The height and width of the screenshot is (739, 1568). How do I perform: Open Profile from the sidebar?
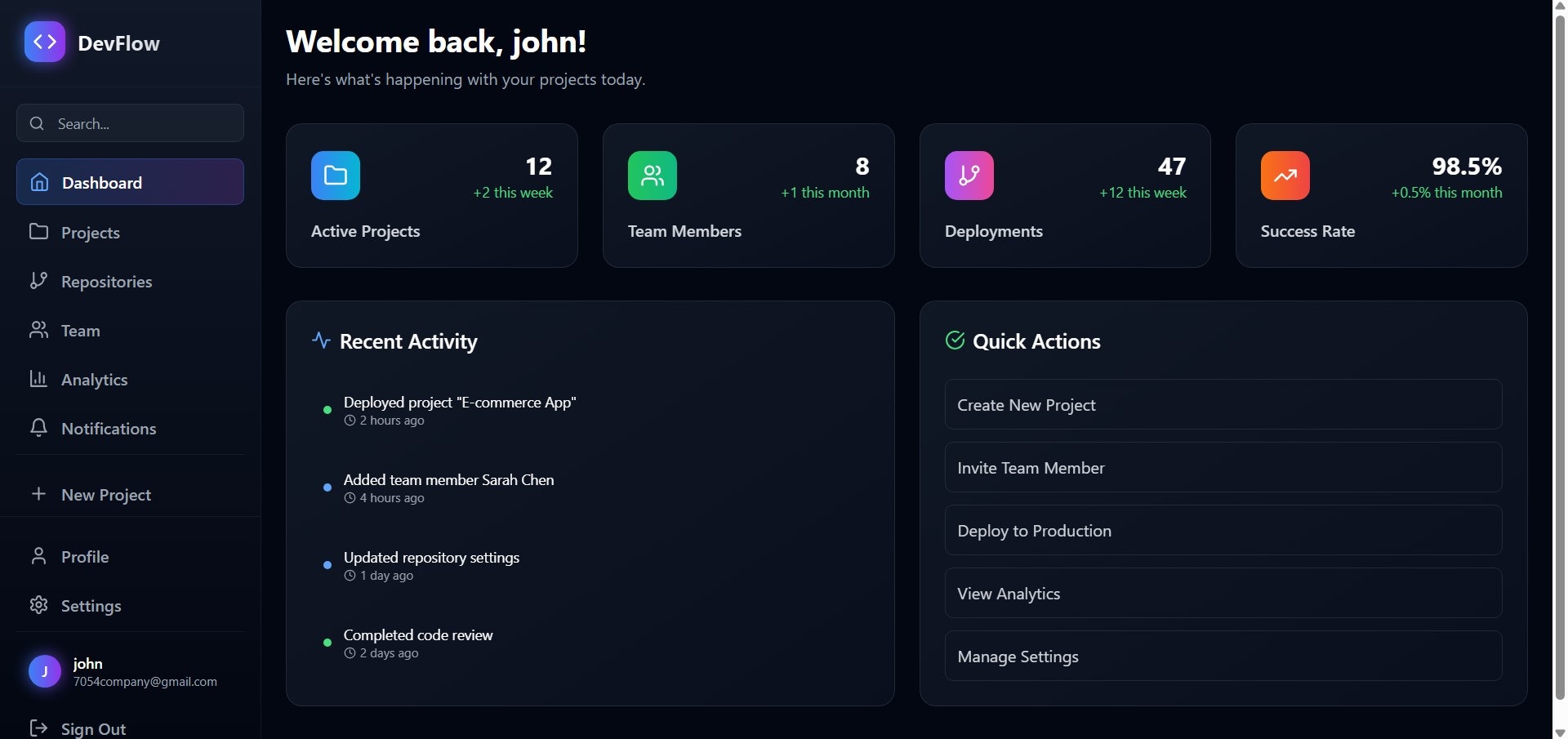pyautogui.click(x=84, y=556)
